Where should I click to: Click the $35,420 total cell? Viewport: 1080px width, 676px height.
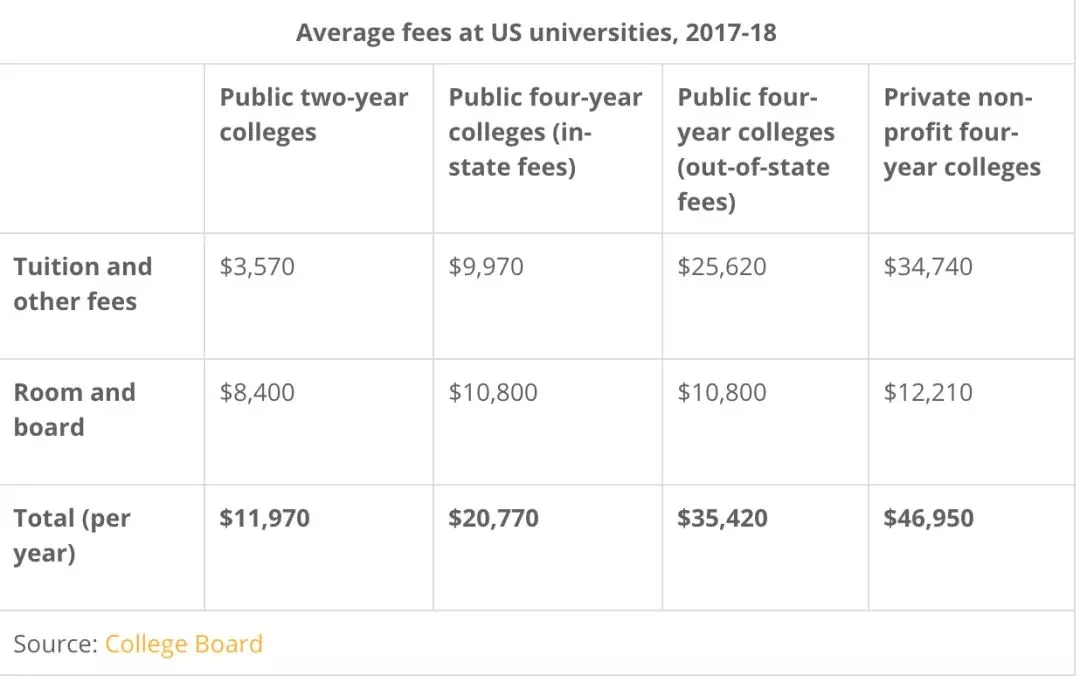coord(723,518)
